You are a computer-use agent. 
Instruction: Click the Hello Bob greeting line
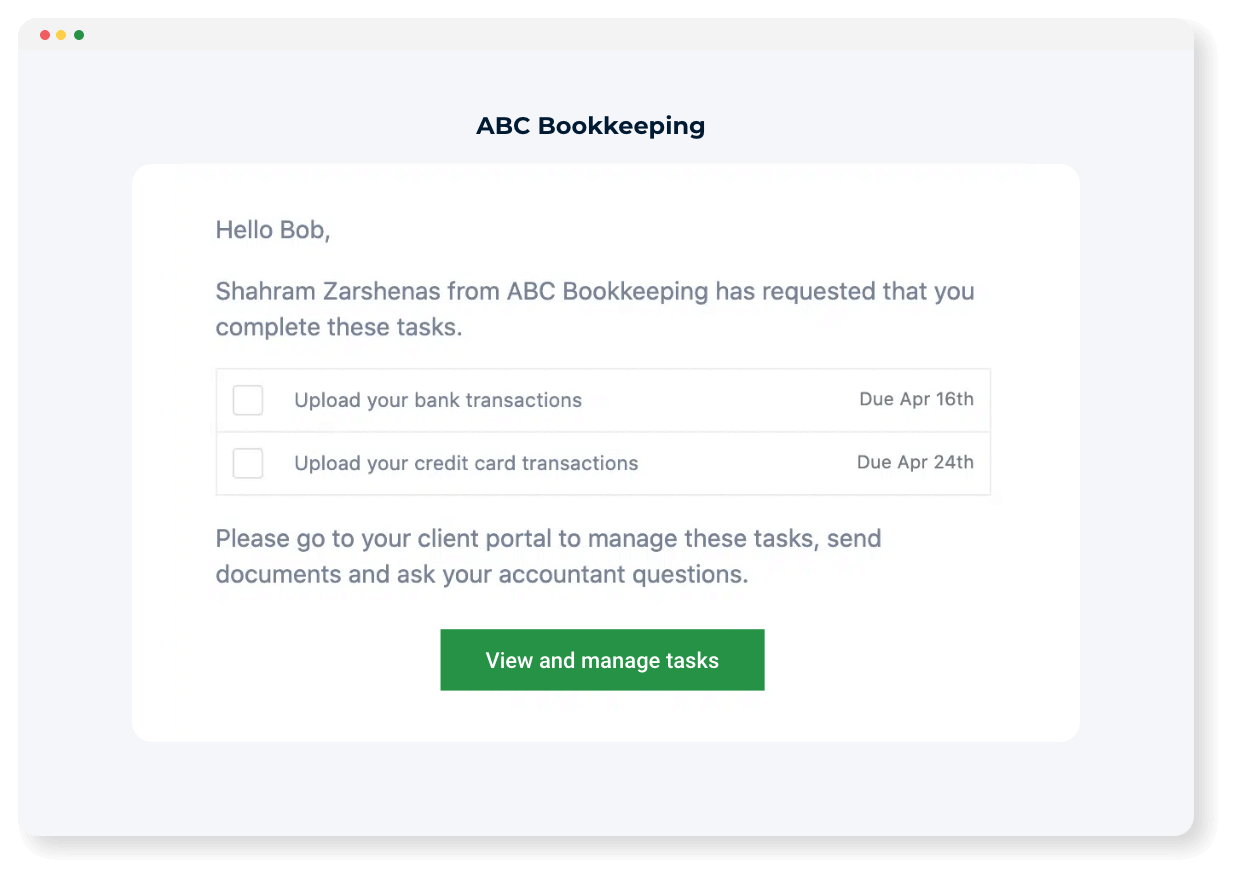(x=273, y=230)
